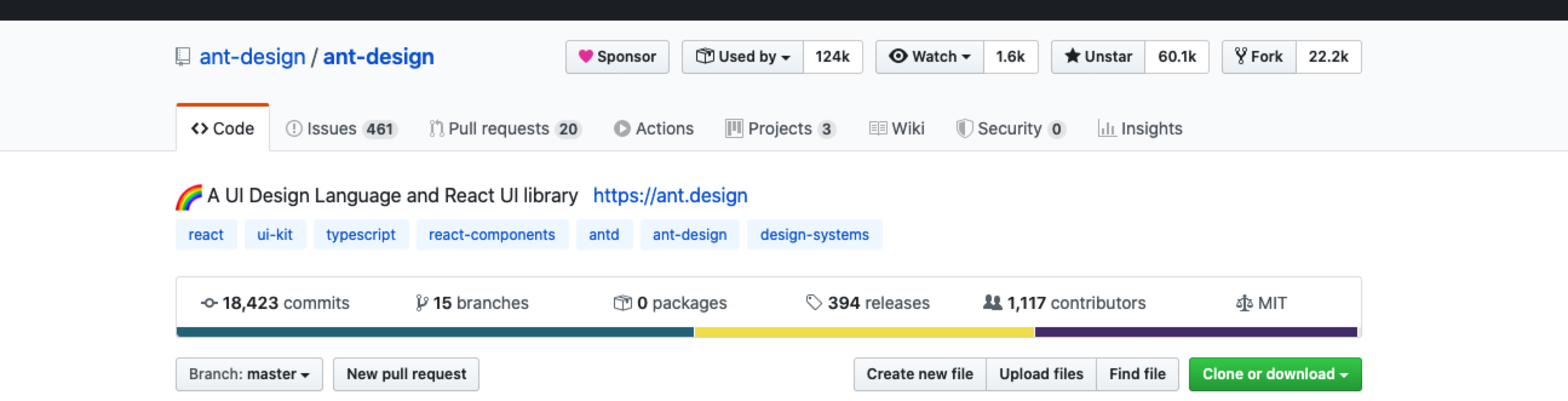Expand the Used by dropdown
The image size is (1568, 401).
(x=743, y=57)
